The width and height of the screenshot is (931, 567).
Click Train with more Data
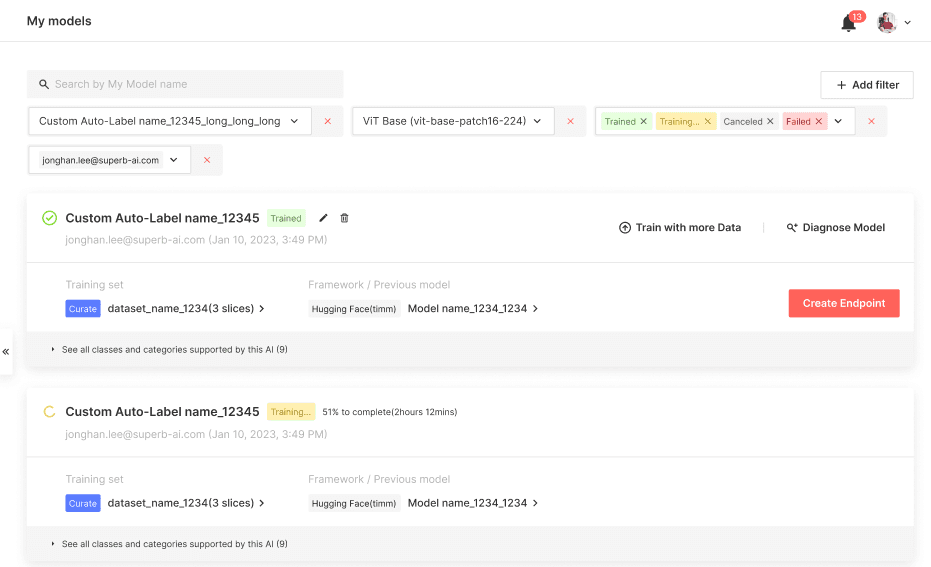[x=680, y=228]
